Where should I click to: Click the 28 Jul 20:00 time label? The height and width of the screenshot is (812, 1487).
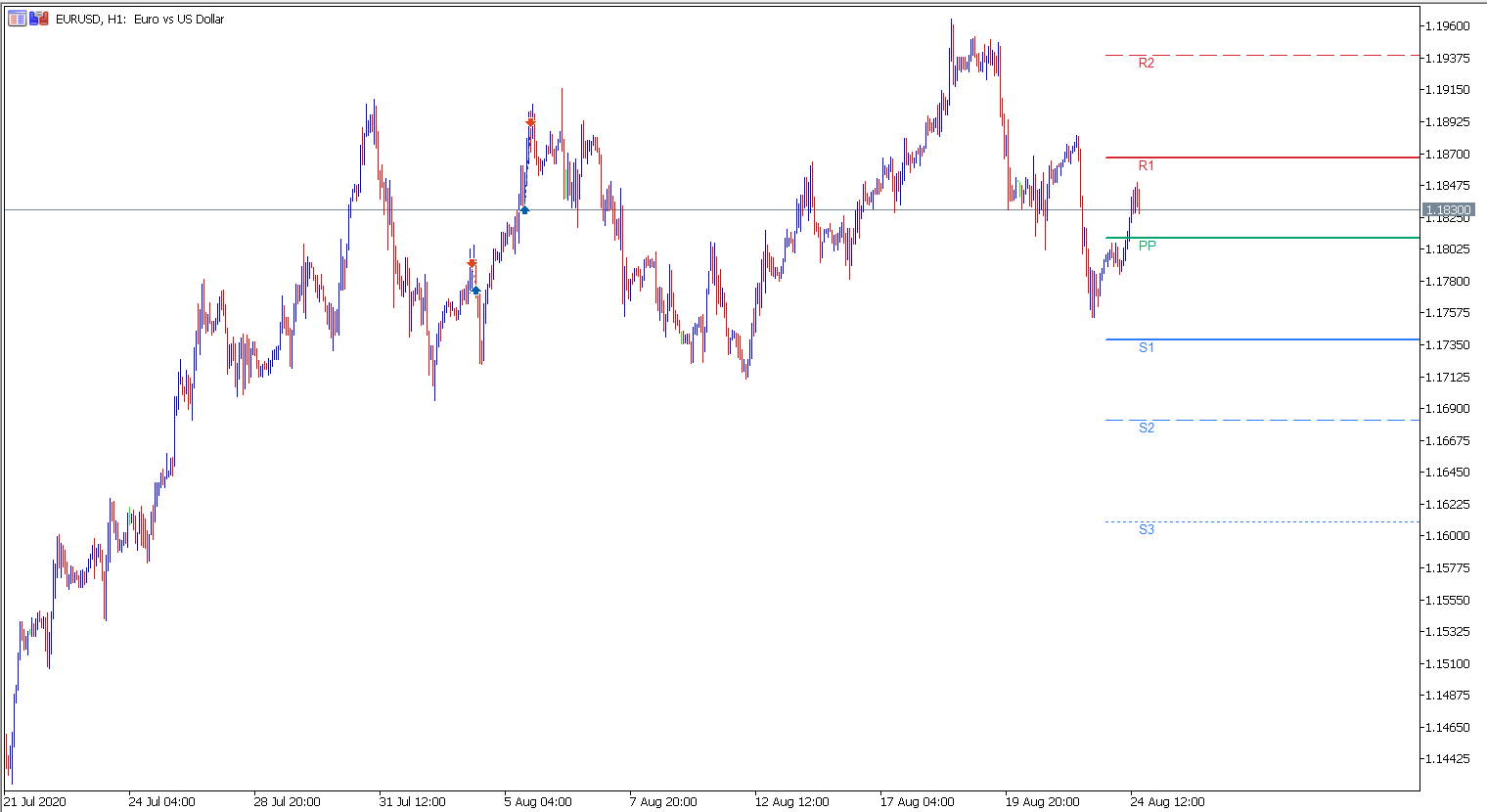[x=287, y=802]
